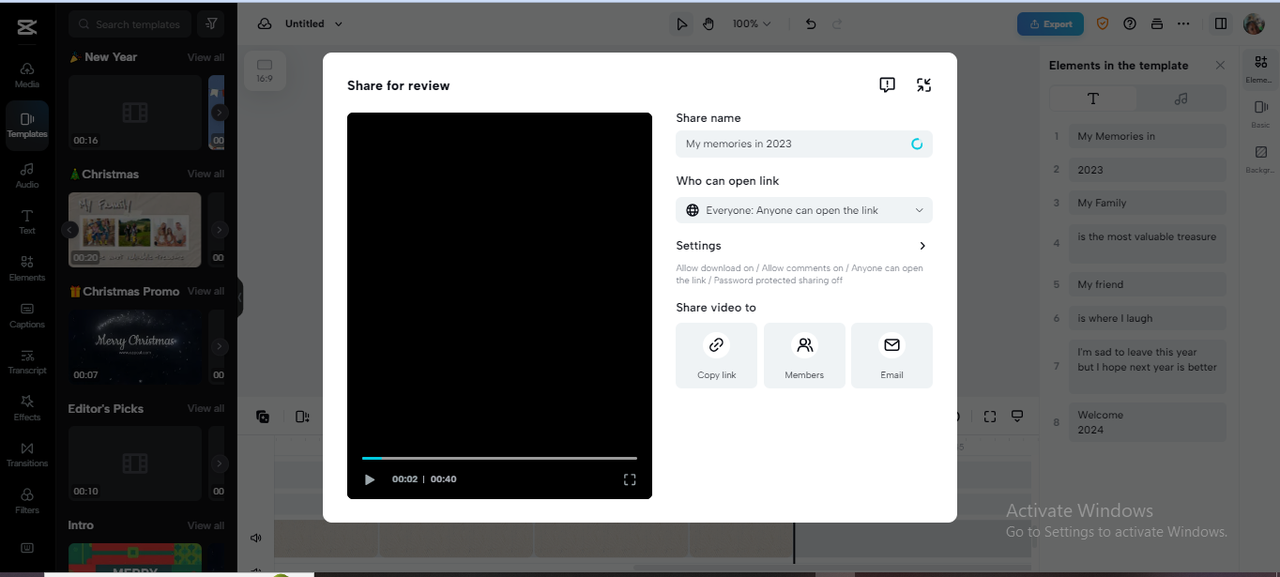Open the Media panel

27,75
